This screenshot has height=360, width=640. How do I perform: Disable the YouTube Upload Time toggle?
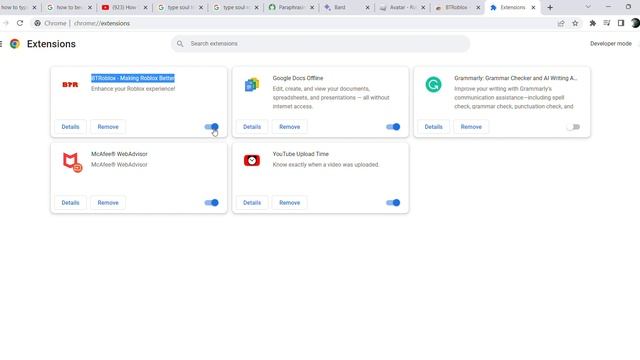[393, 203]
